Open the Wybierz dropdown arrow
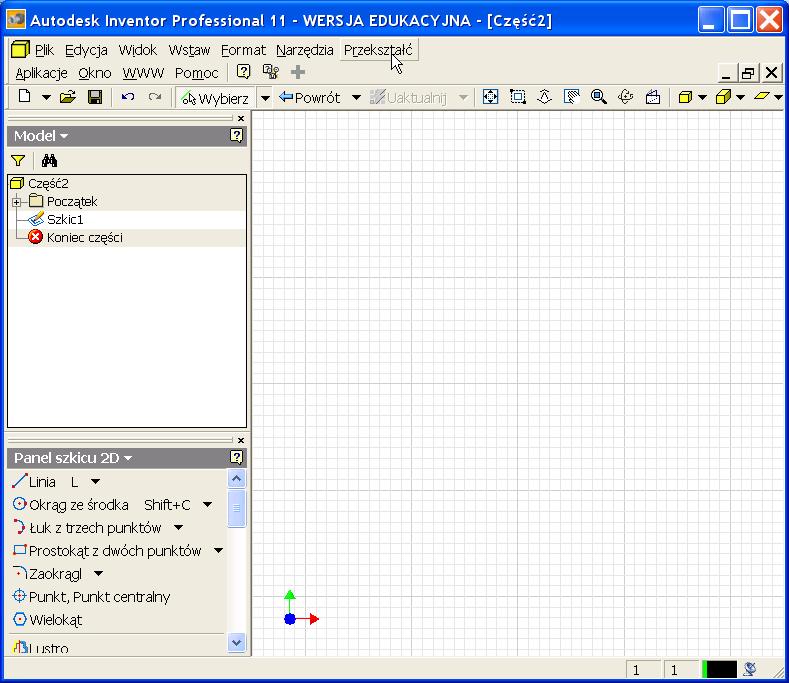Image resolution: width=789 pixels, height=683 pixels. 265,98
